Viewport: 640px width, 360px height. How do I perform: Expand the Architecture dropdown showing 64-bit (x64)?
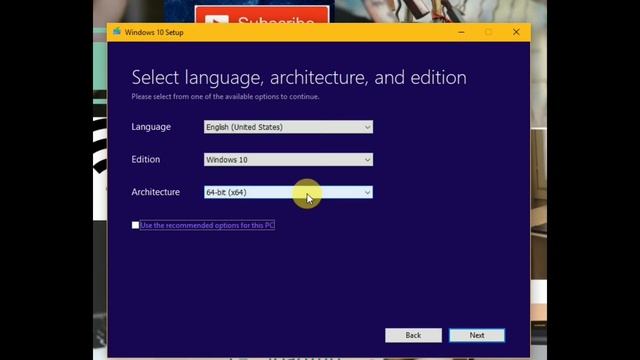288,192
